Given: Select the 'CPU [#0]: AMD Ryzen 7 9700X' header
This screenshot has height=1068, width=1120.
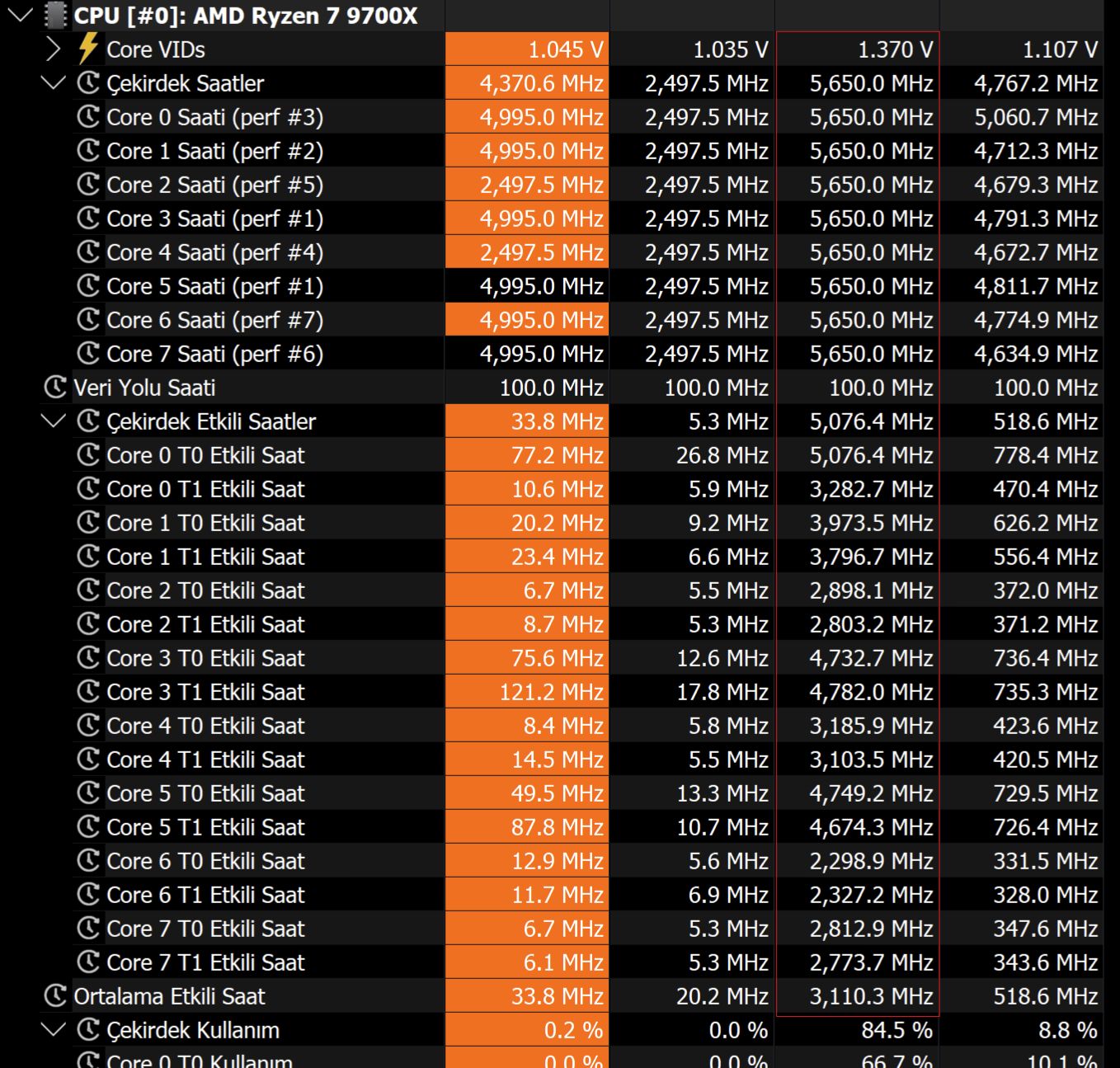Looking at the screenshot, I should coord(246,16).
